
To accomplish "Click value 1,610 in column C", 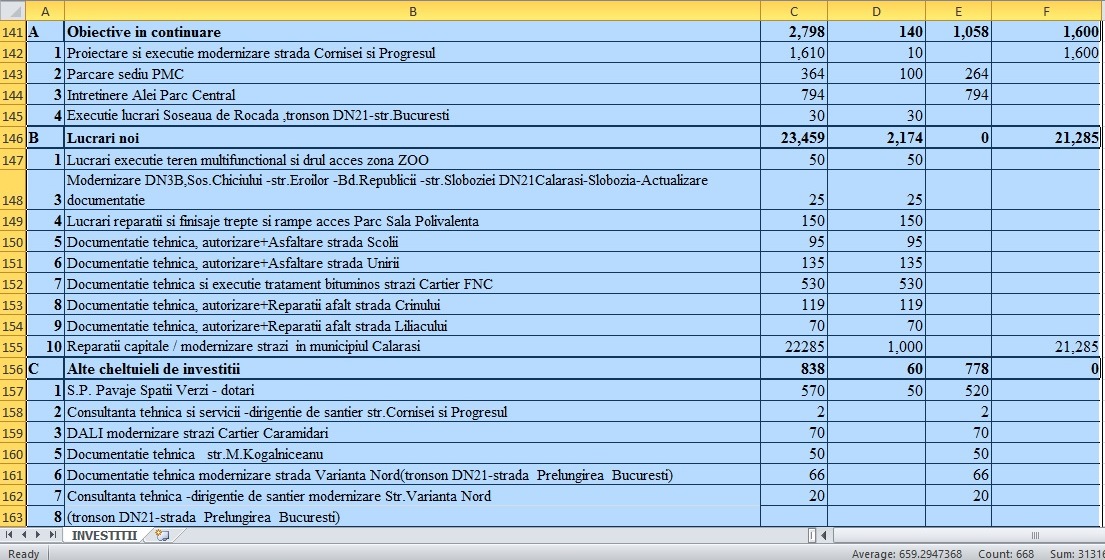I will pos(794,53).
